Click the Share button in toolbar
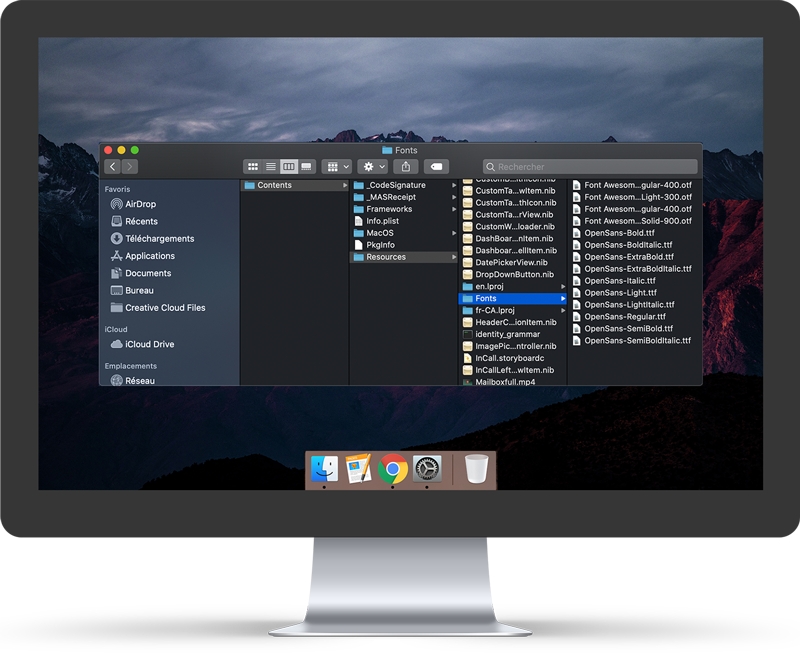The height and width of the screenshot is (653, 800). coord(406,166)
